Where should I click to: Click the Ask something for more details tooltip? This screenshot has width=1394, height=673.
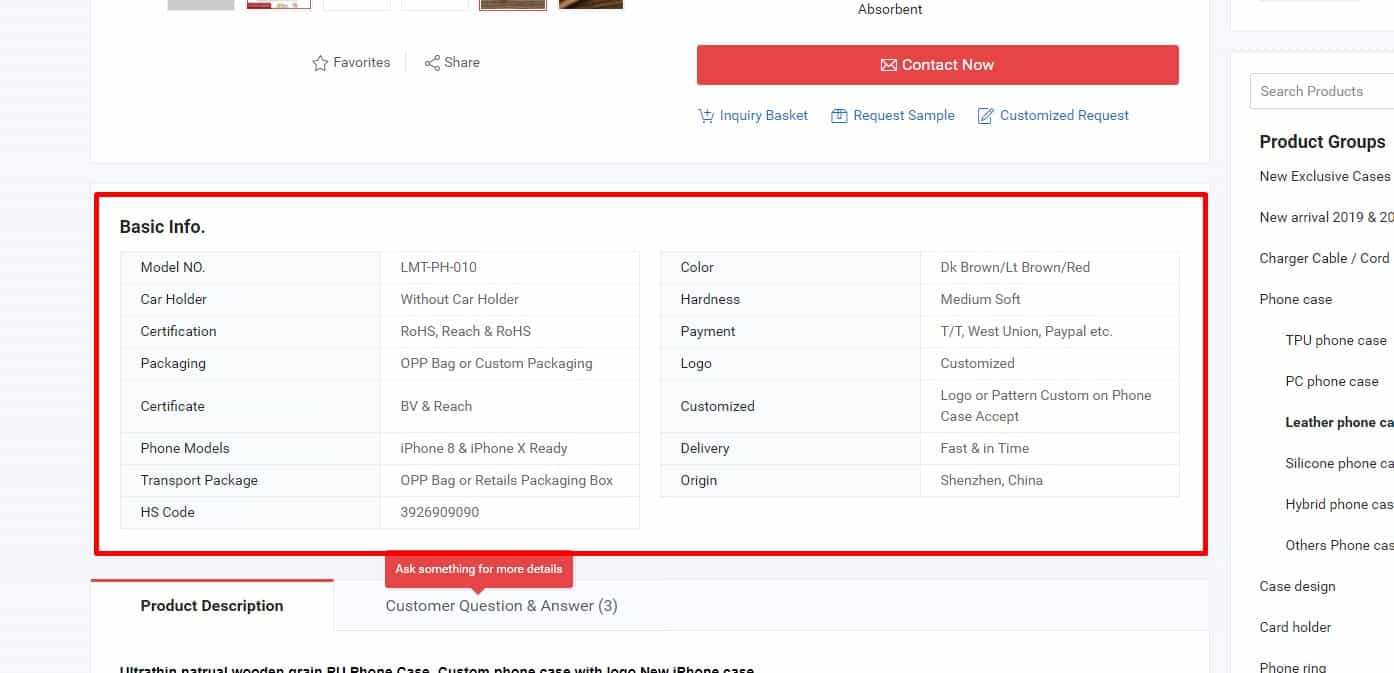point(478,569)
